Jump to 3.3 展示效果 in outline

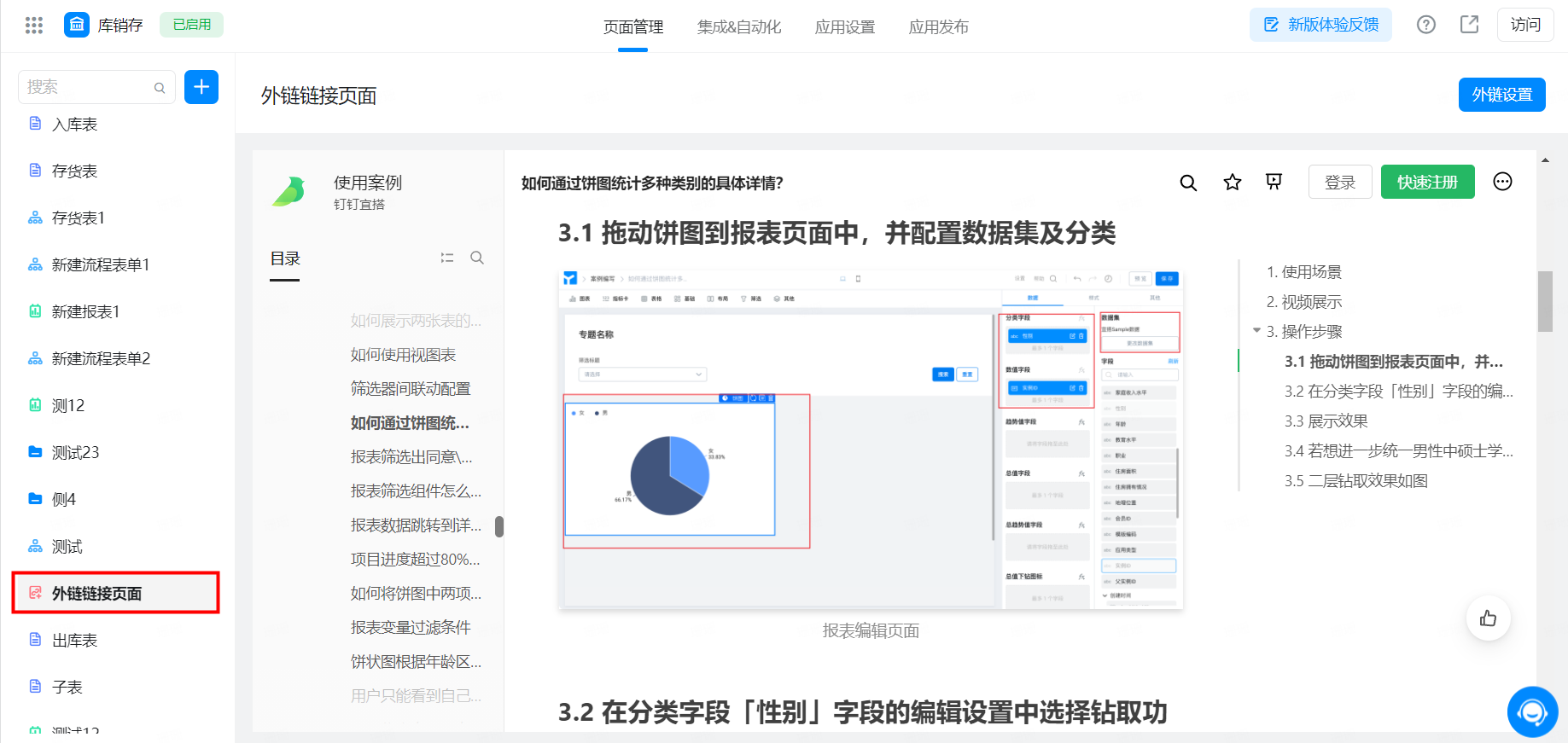click(x=1326, y=421)
